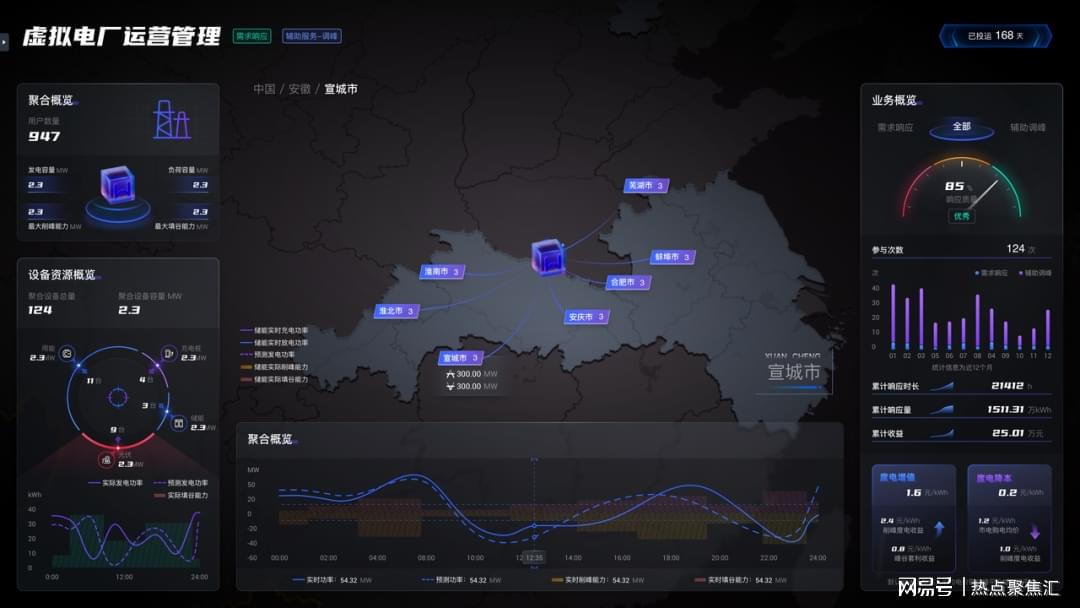Click the power transmission tower icon
Screen dimensions: 1080x608
coord(171,120)
